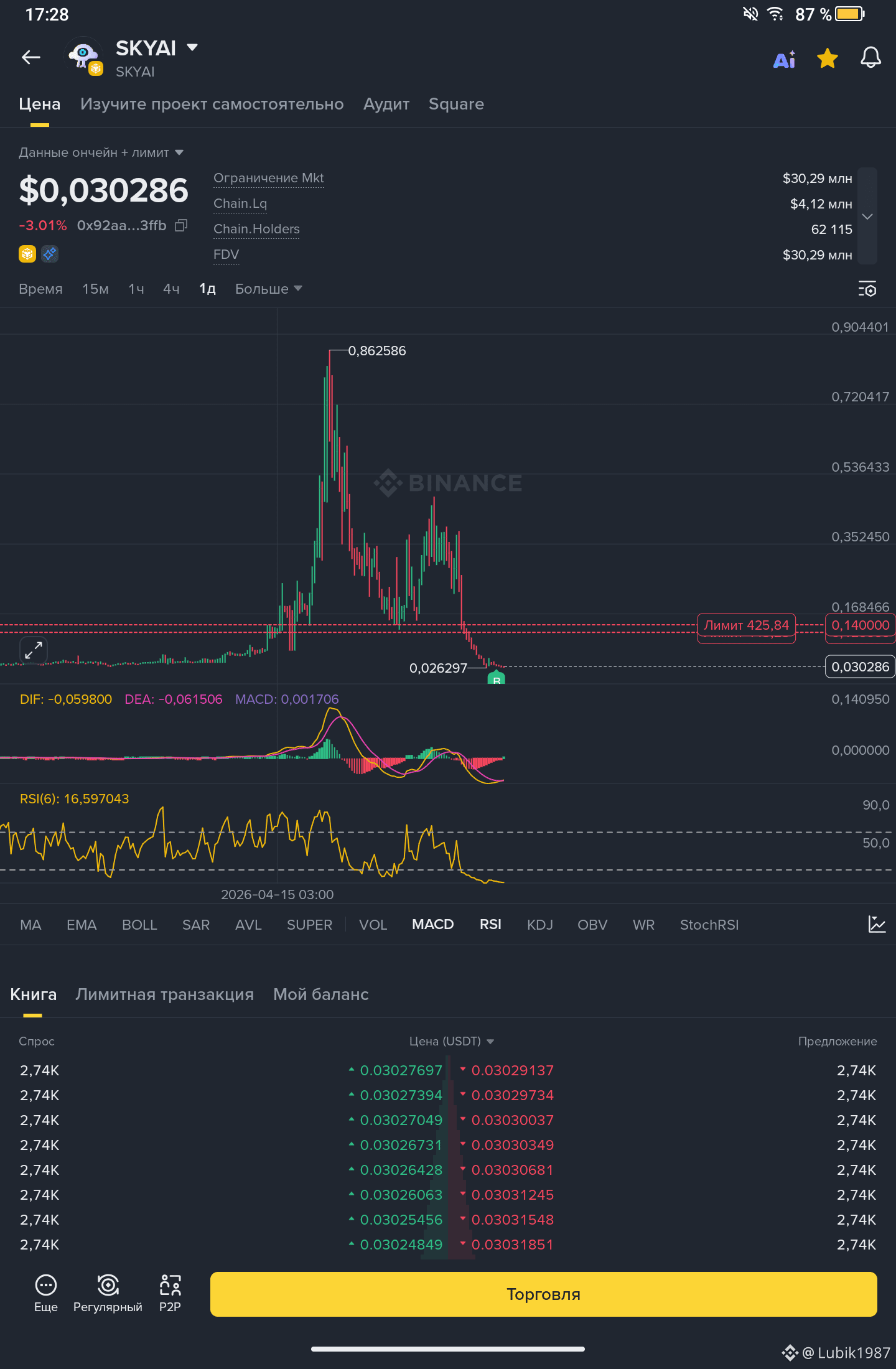Select Время timeframe
896x1369 pixels.
[x=41, y=289]
